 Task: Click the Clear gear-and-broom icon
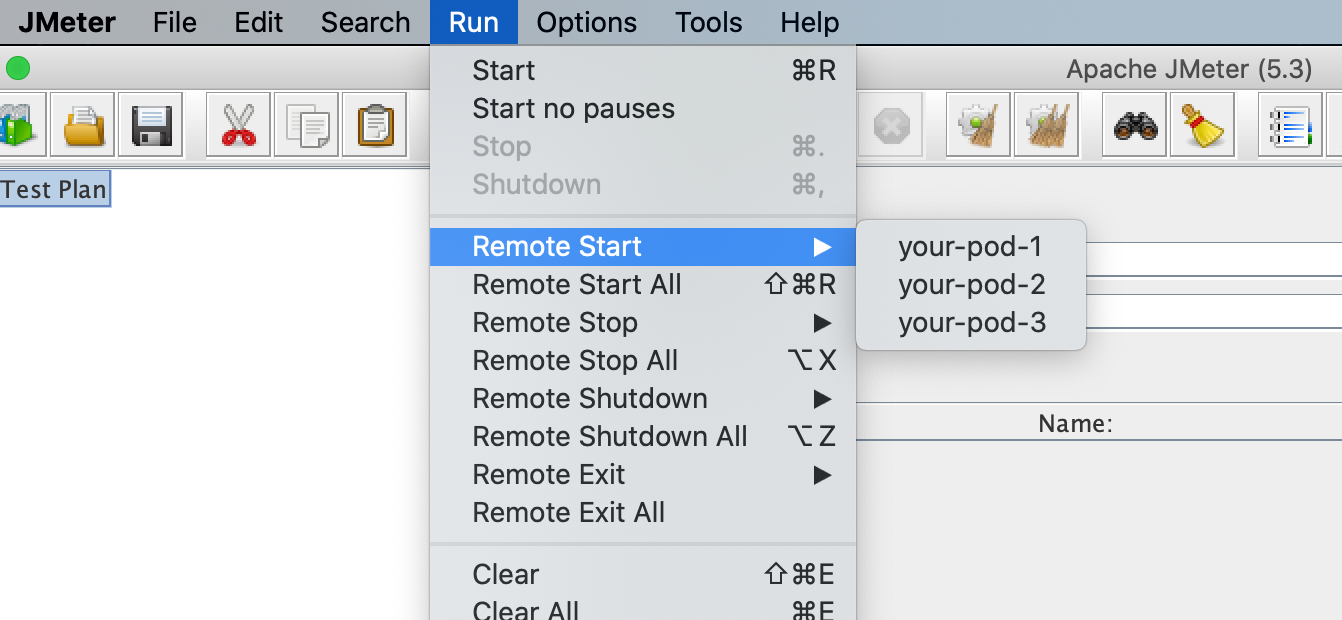click(x=978, y=125)
